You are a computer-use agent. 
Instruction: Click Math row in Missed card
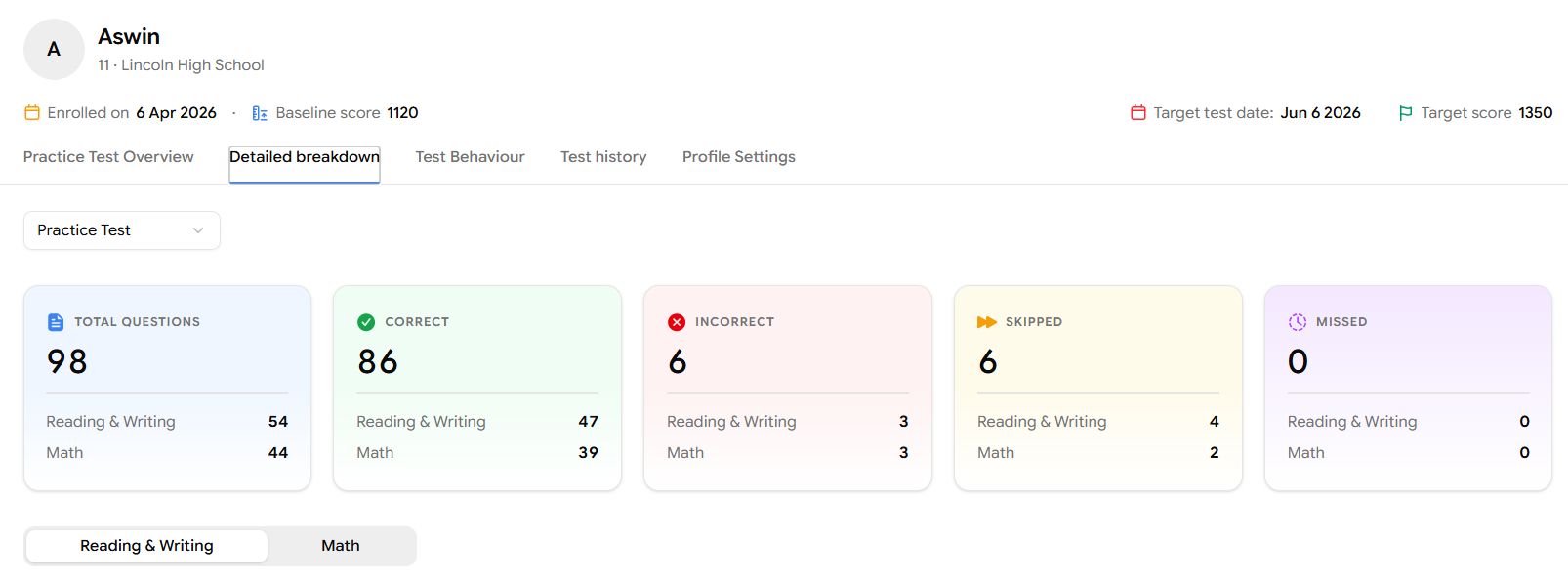[x=1409, y=453]
